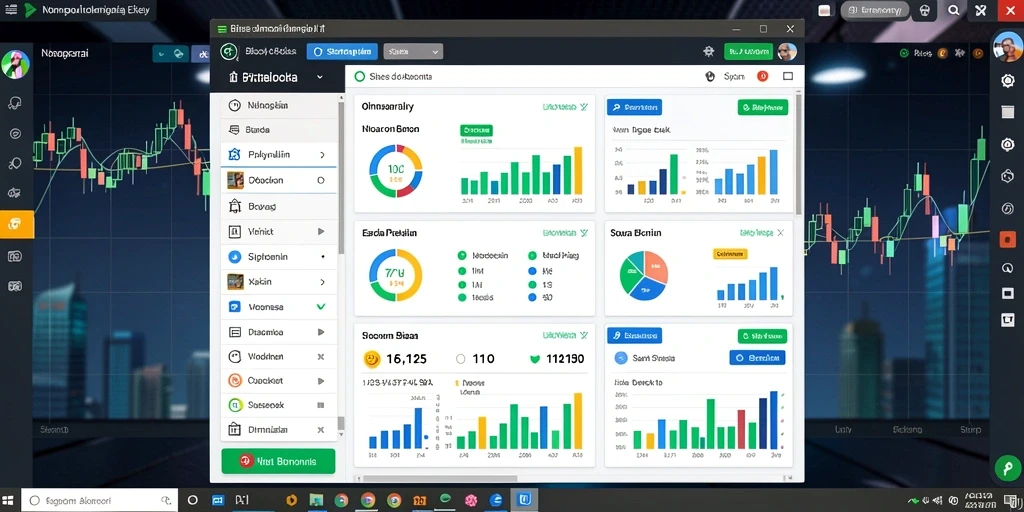Click the Windows taskbar search box
The image size is (1024, 512).
[99, 501]
